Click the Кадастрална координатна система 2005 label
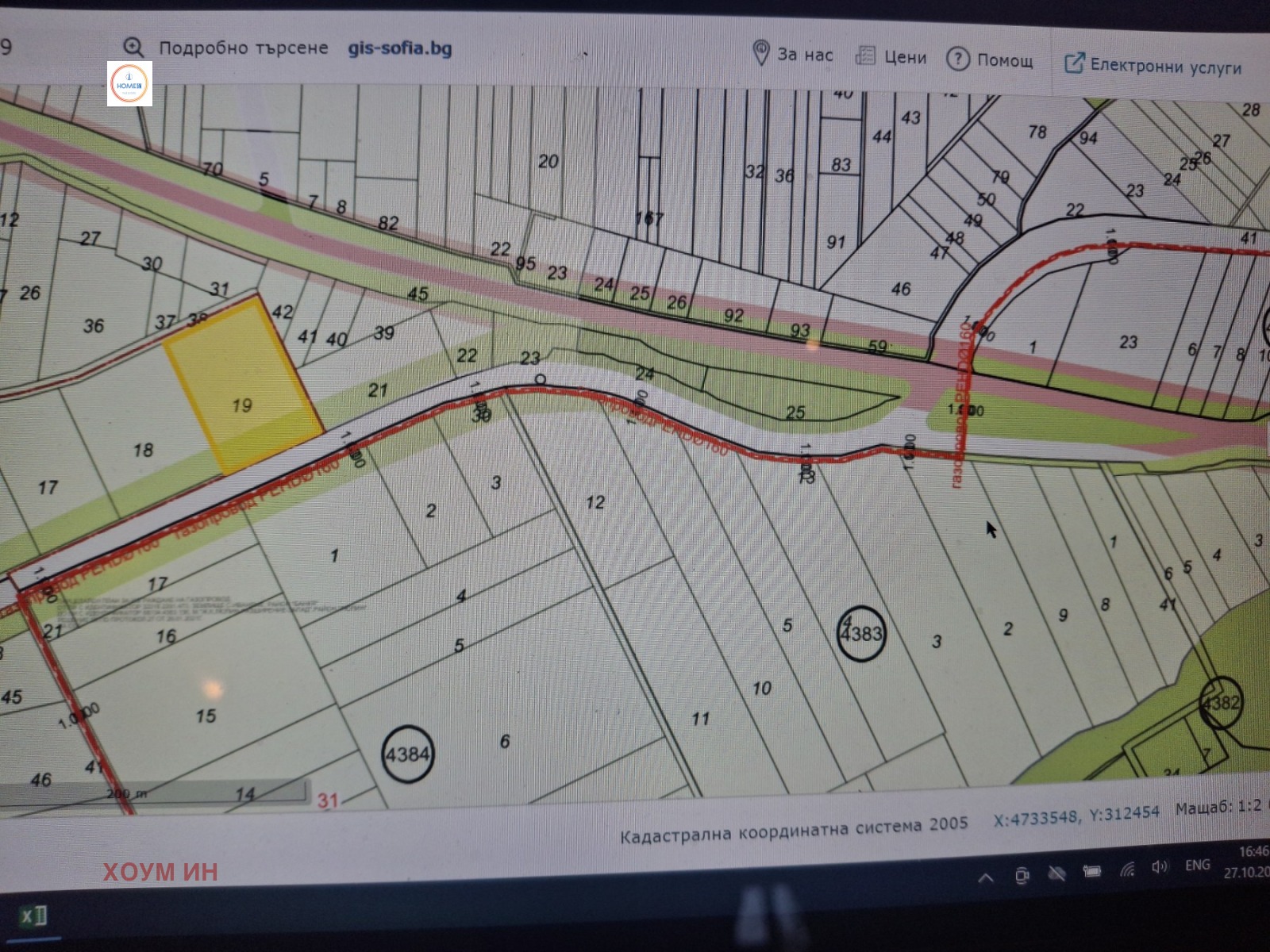 coord(794,830)
